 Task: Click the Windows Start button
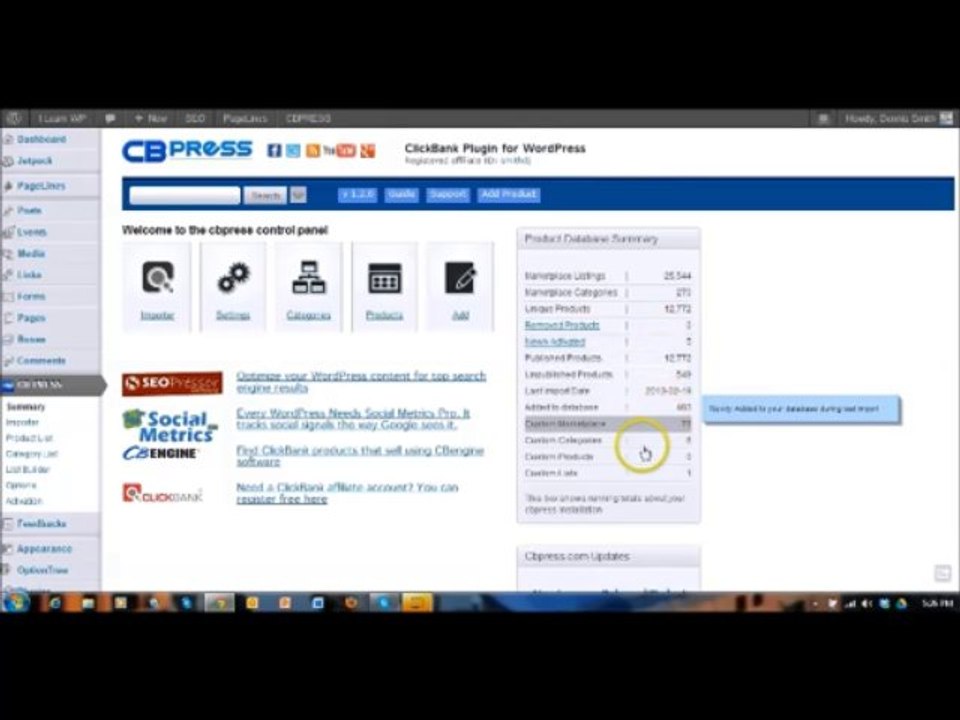(15, 602)
